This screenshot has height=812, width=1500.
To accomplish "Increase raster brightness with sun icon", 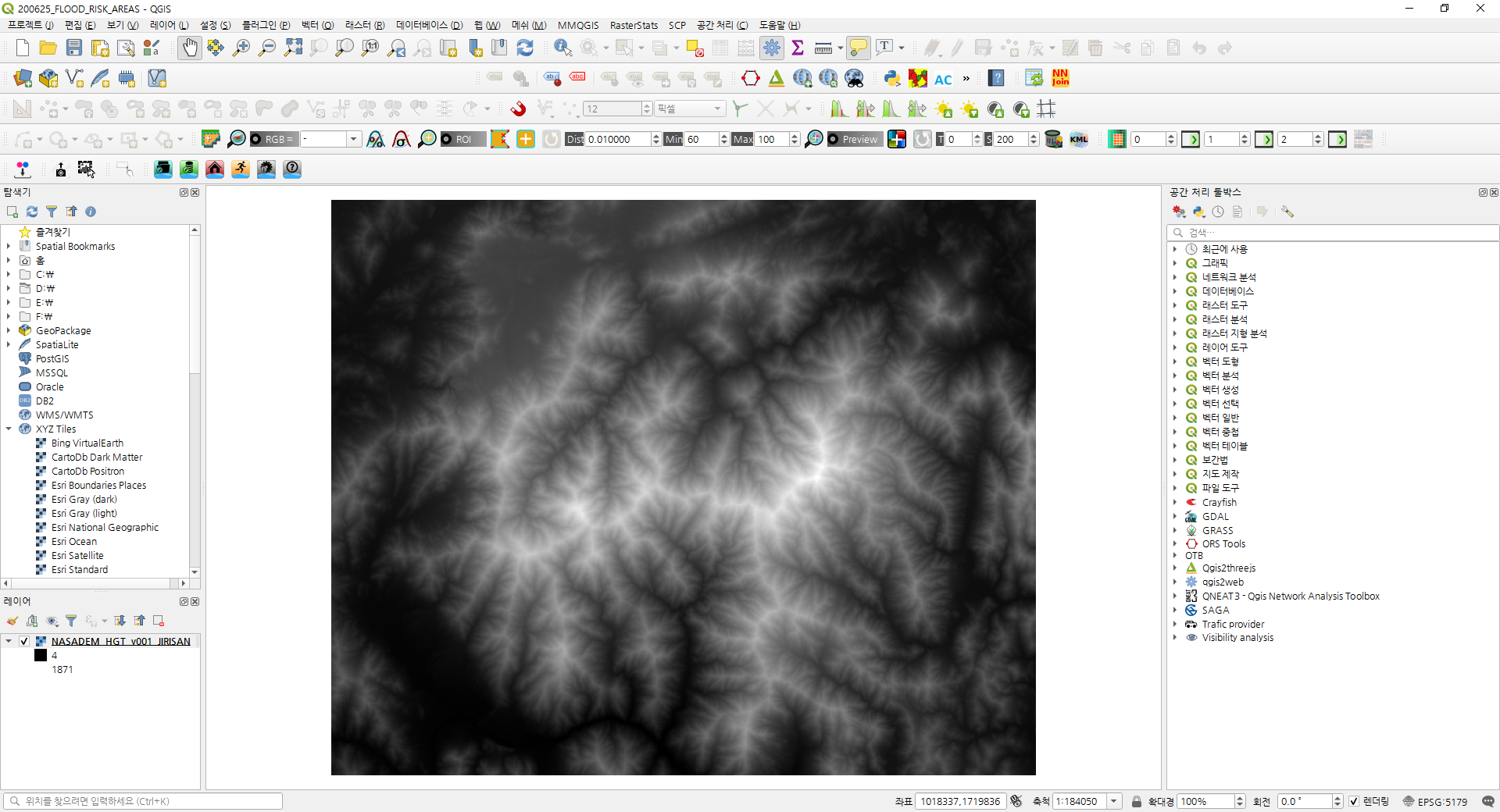I will pos(944,109).
